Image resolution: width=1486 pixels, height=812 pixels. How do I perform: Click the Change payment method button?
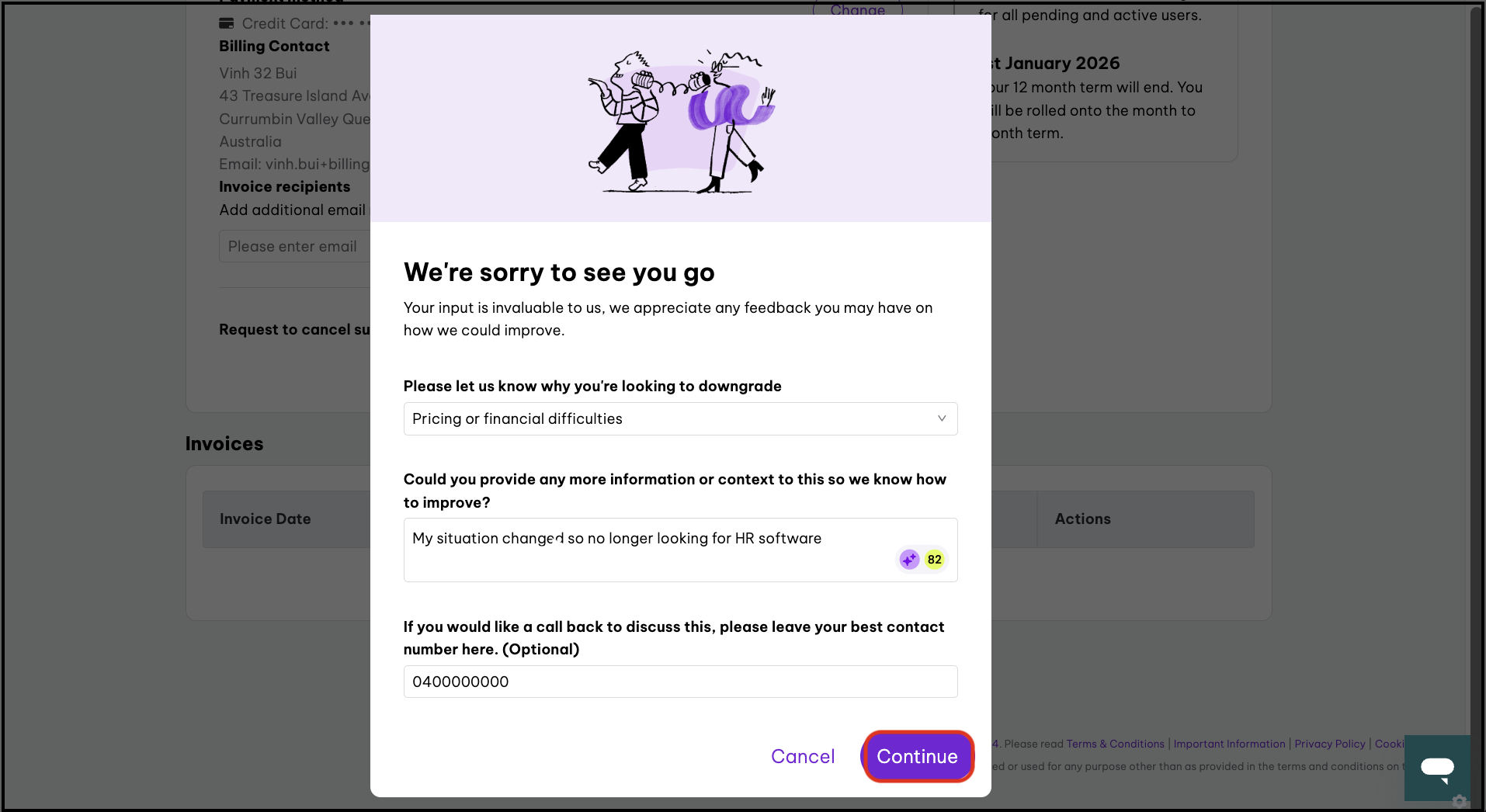857,10
